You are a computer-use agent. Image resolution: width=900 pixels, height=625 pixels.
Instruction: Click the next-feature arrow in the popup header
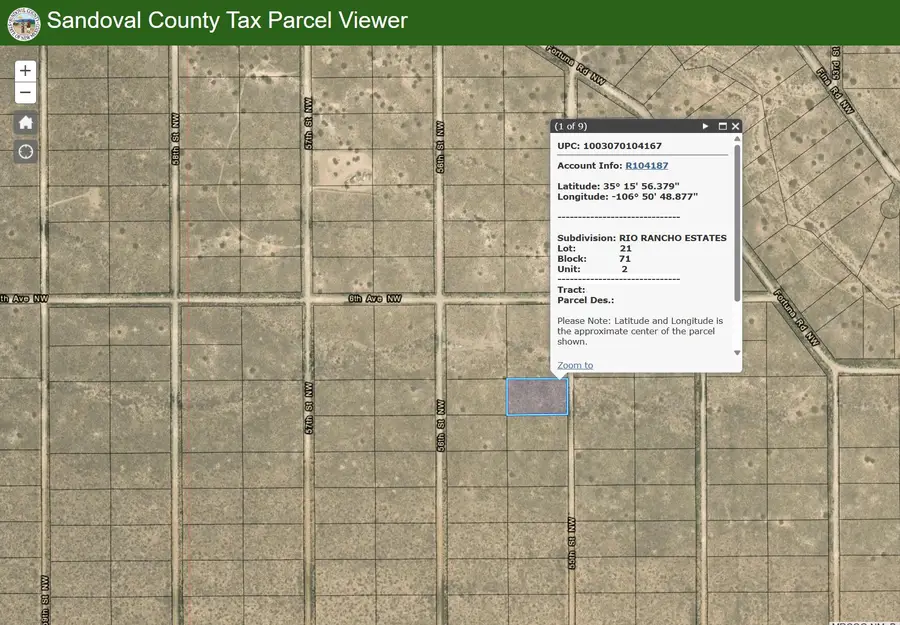tap(706, 126)
